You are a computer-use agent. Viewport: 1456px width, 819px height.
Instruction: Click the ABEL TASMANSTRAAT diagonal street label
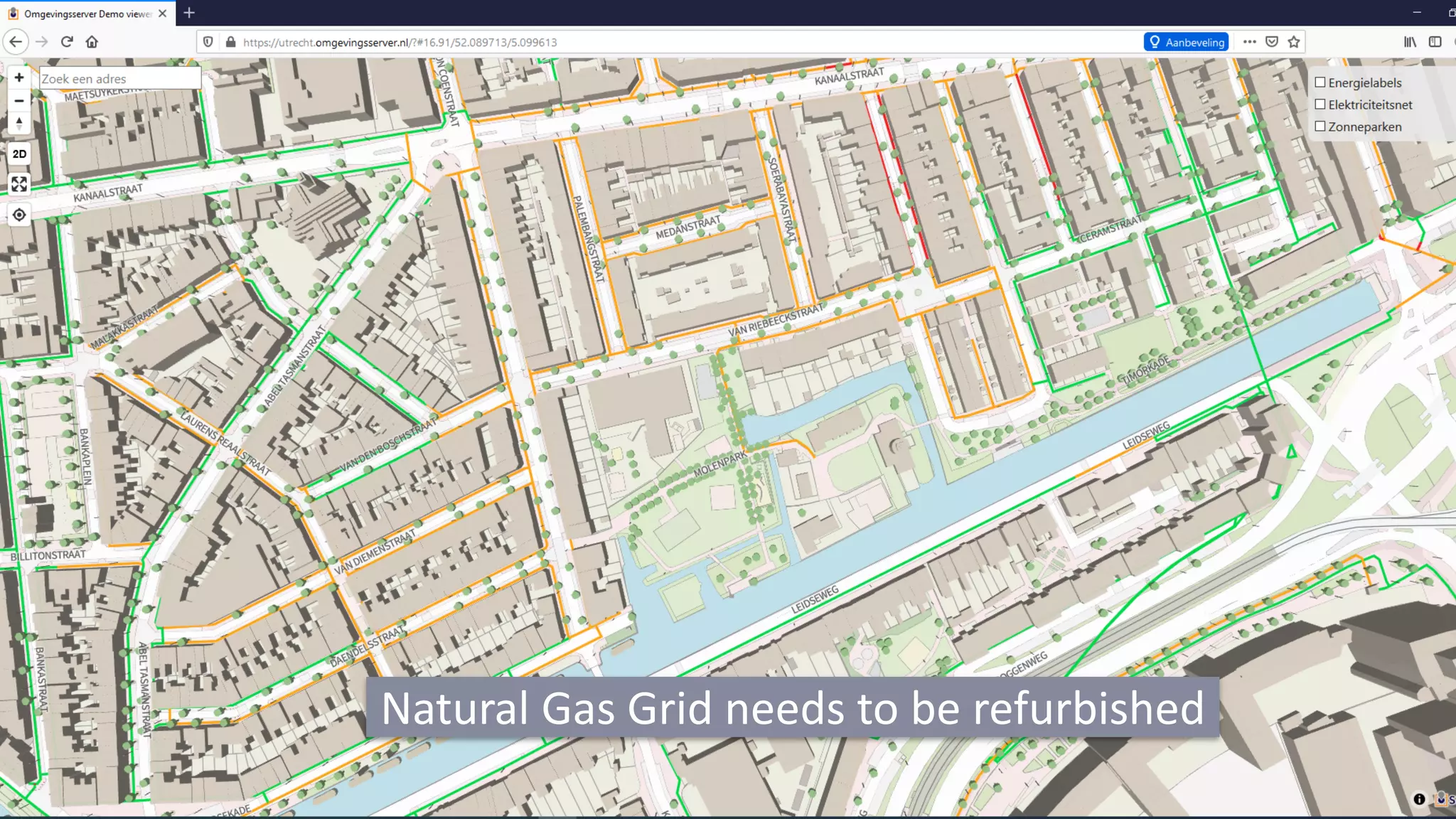click(294, 367)
